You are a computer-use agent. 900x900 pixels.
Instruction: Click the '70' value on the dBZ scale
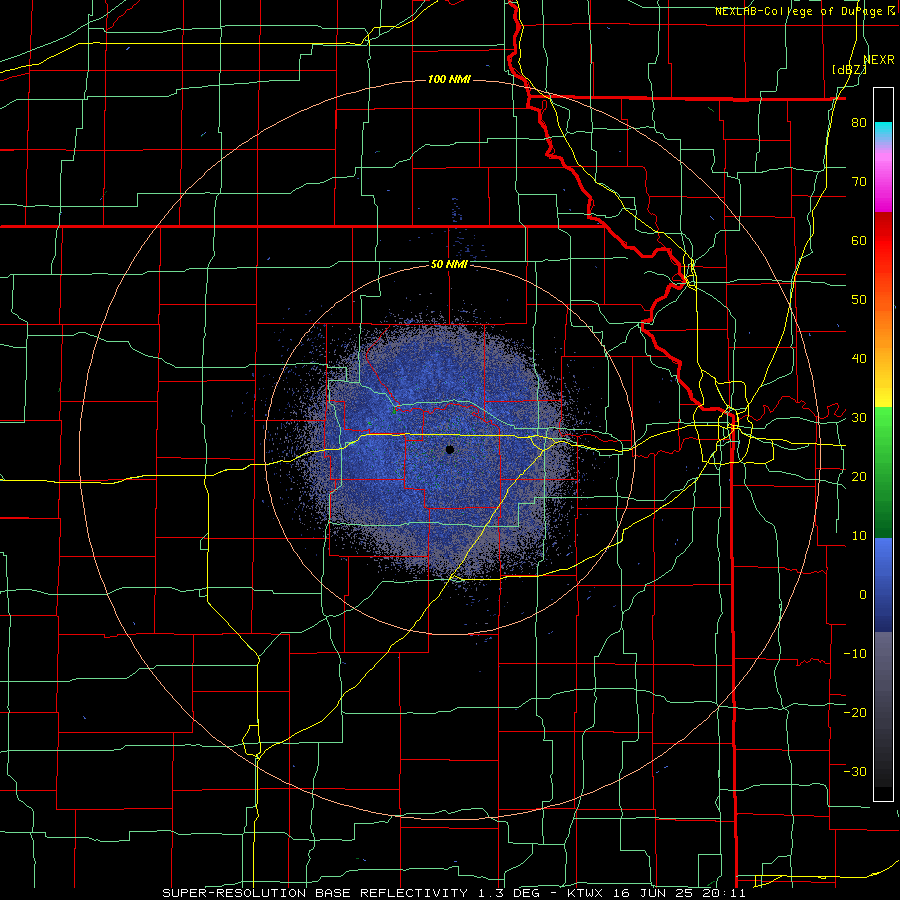[x=859, y=181]
